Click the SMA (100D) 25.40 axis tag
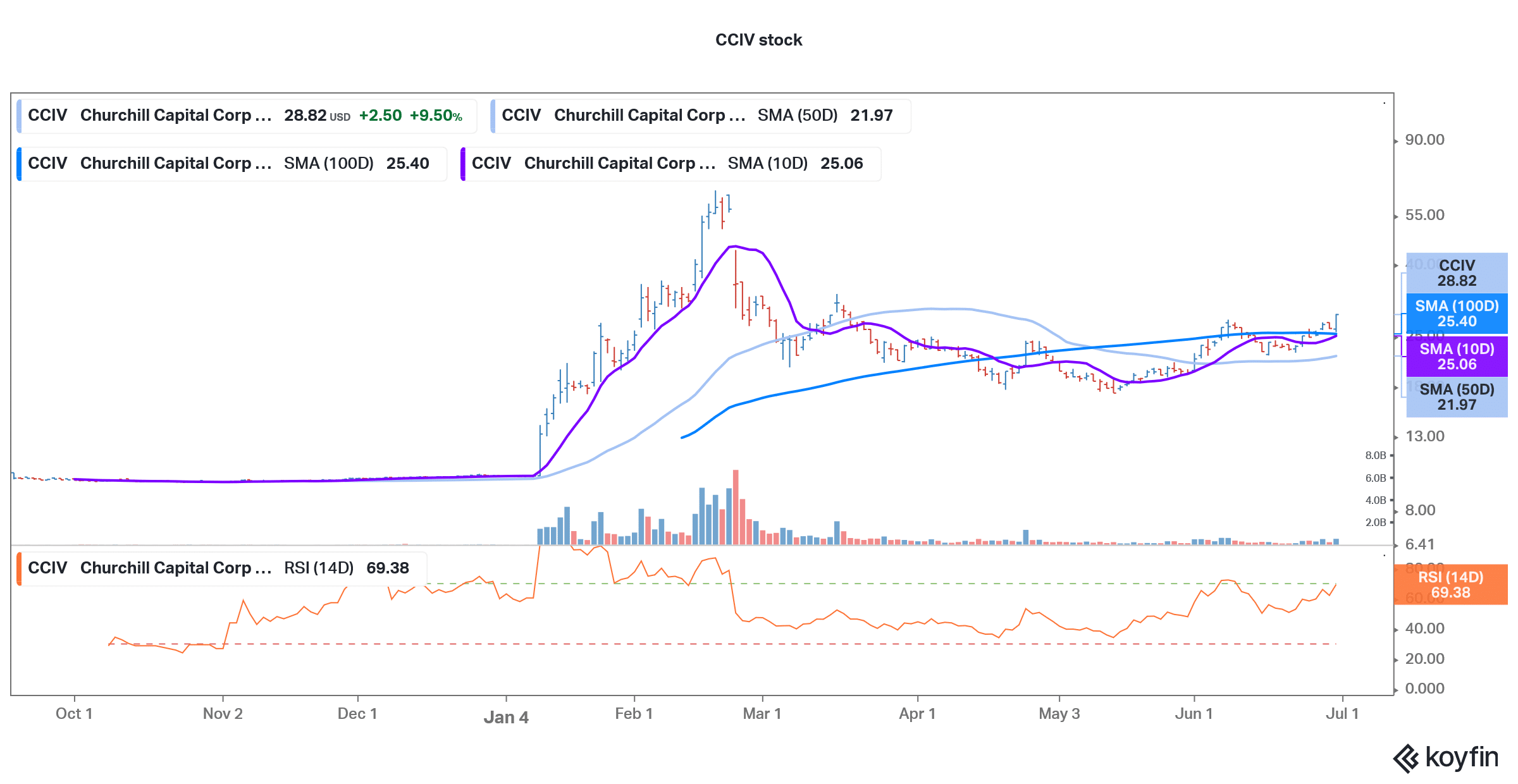The width and height of the screenshot is (1518, 784). (1457, 314)
